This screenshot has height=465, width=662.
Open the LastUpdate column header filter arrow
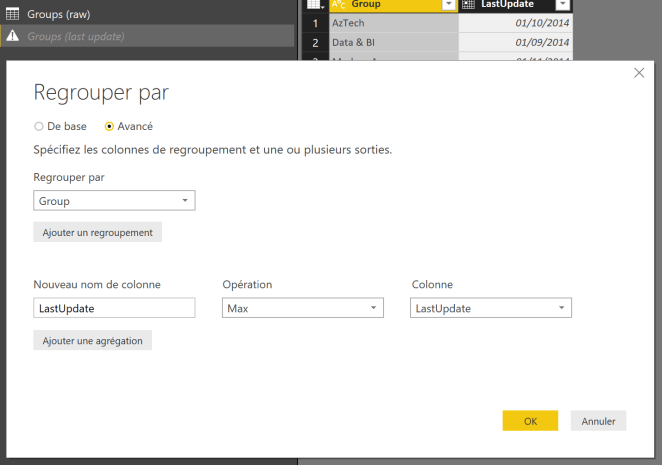[x=562, y=5]
